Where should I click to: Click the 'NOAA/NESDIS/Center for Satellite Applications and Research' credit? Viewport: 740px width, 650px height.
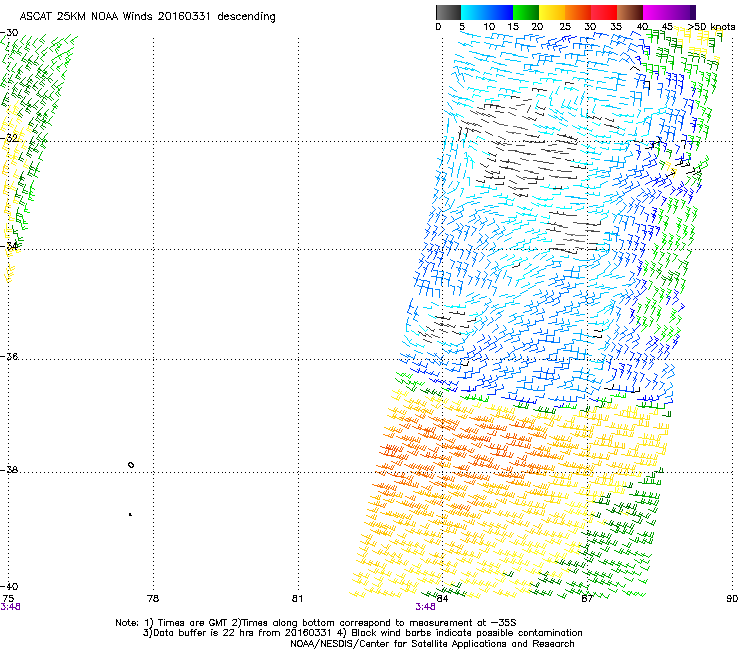[x=432, y=644]
